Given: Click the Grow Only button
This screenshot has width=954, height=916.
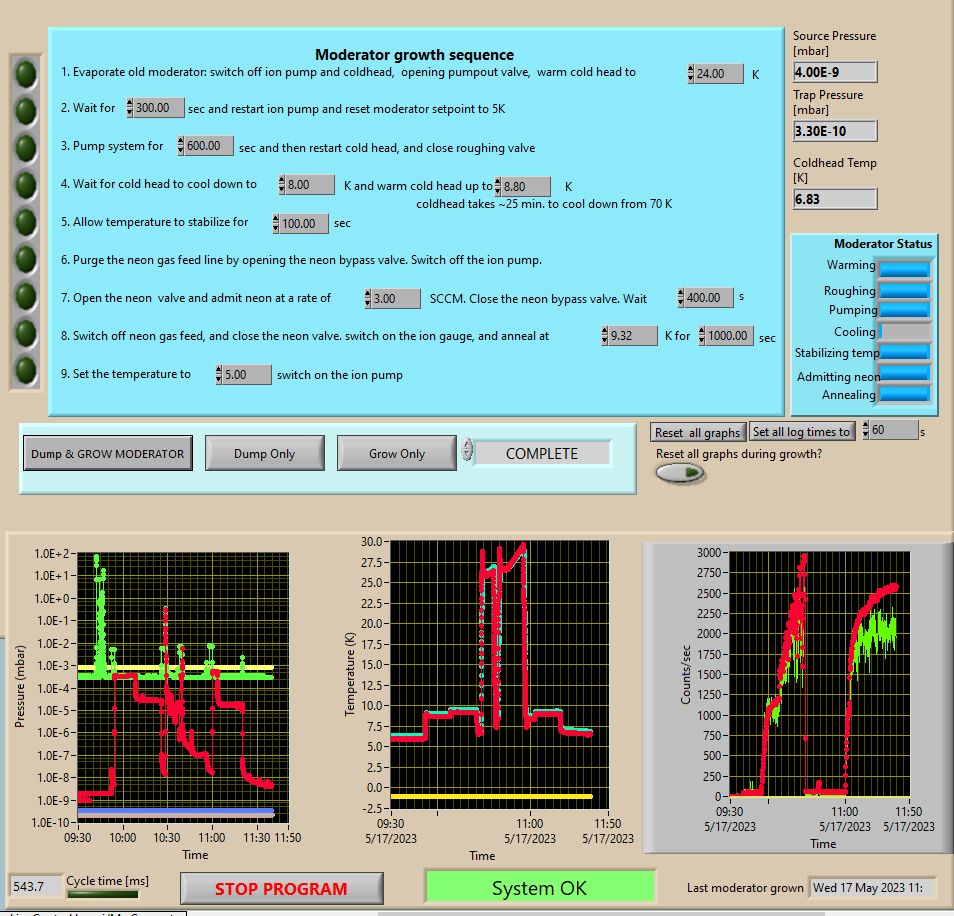Looking at the screenshot, I should pos(397,453).
